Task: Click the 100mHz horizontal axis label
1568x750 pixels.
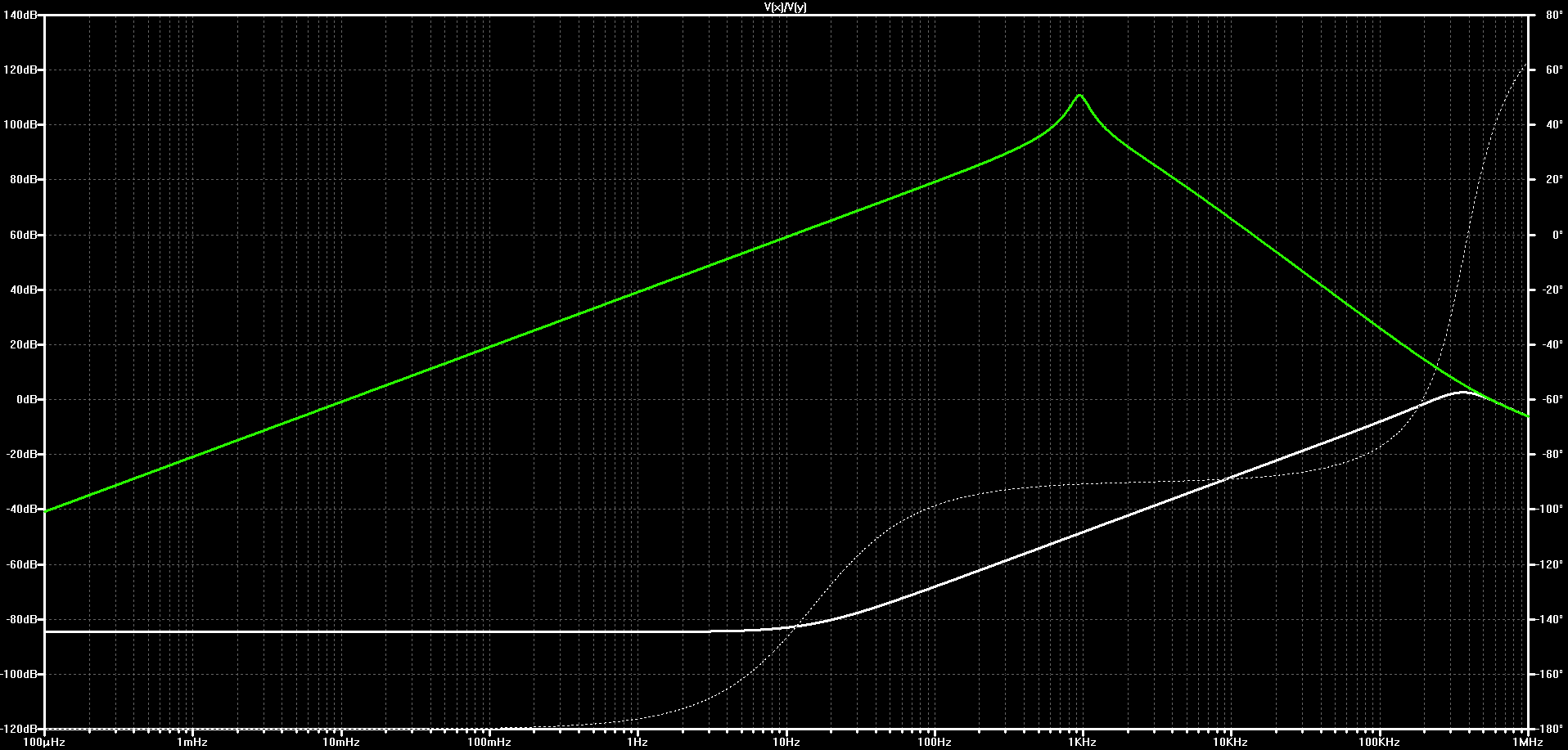Action: [489, 743]
